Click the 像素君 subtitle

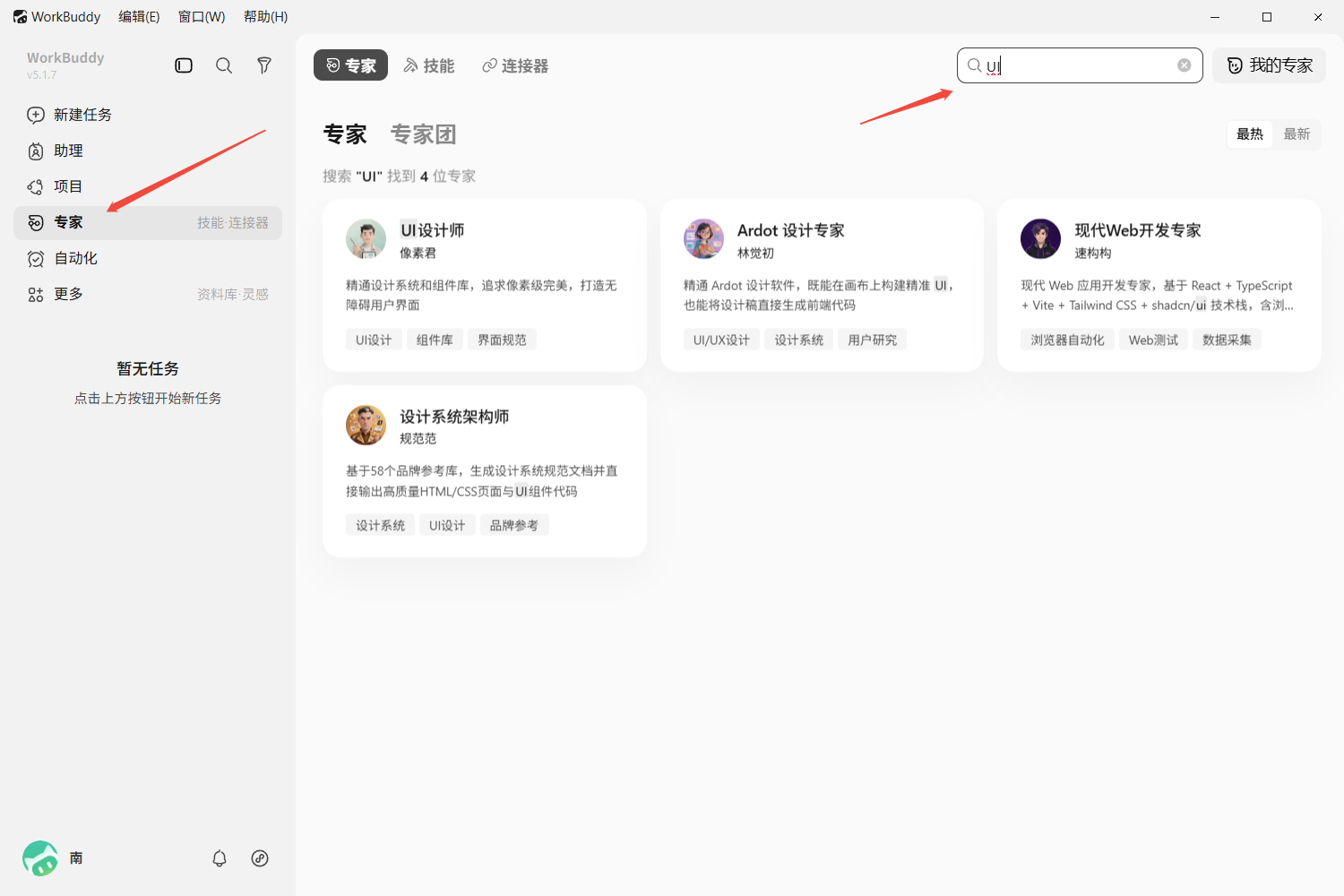(418, 254)
